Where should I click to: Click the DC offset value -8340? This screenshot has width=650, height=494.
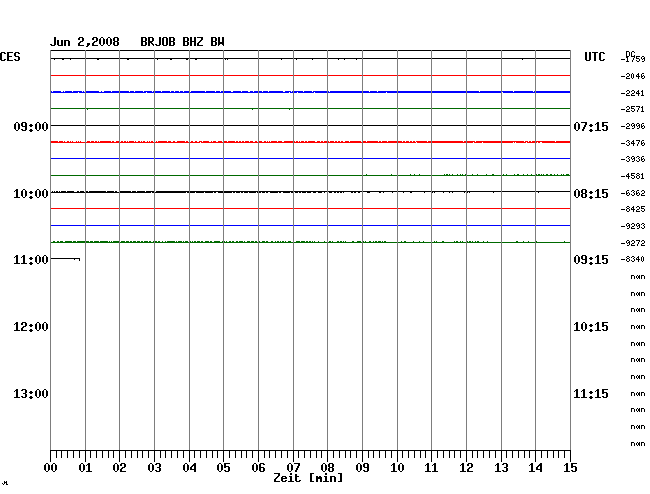(633, 259)
